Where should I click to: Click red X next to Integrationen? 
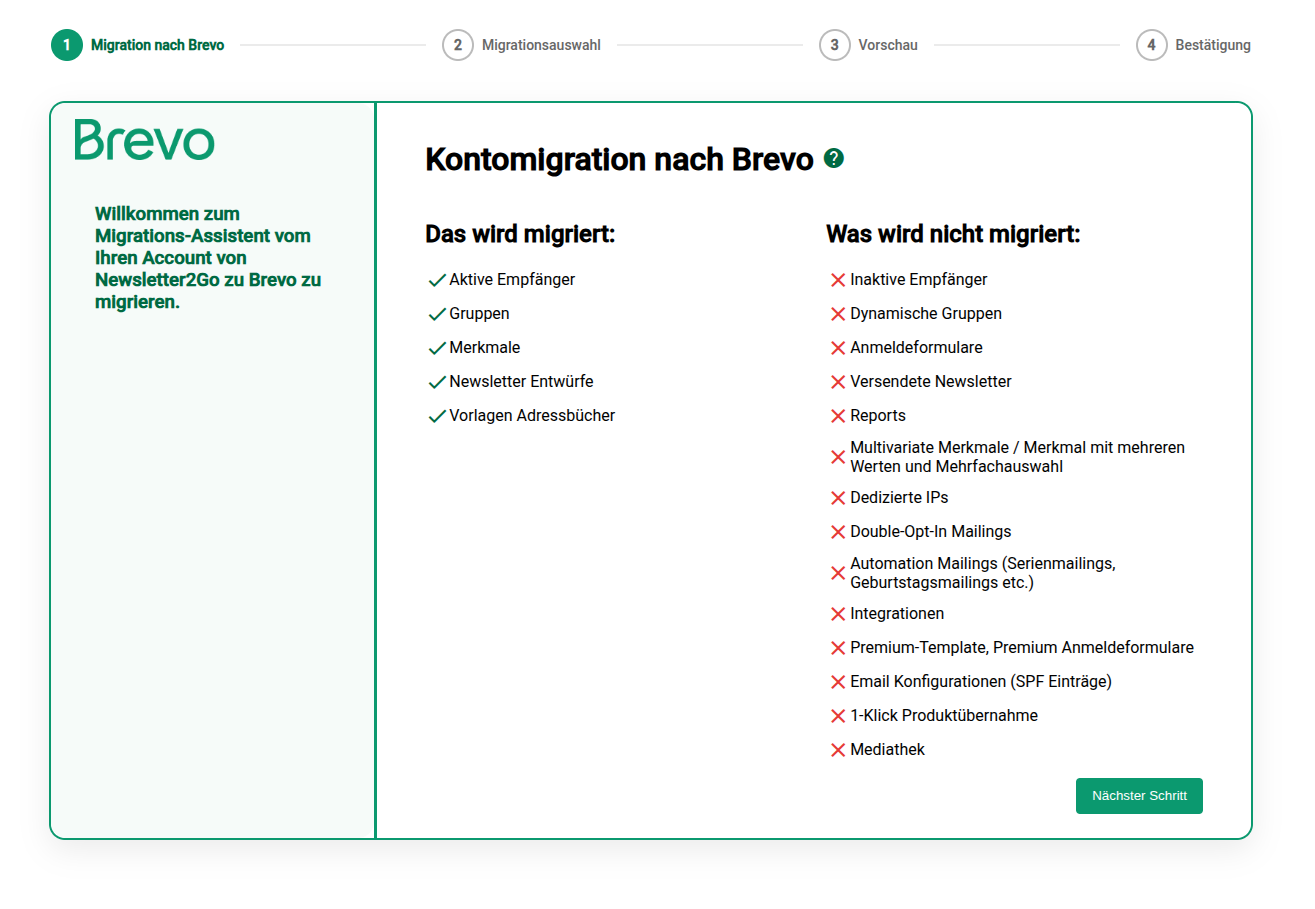click(x=838, y=614)
